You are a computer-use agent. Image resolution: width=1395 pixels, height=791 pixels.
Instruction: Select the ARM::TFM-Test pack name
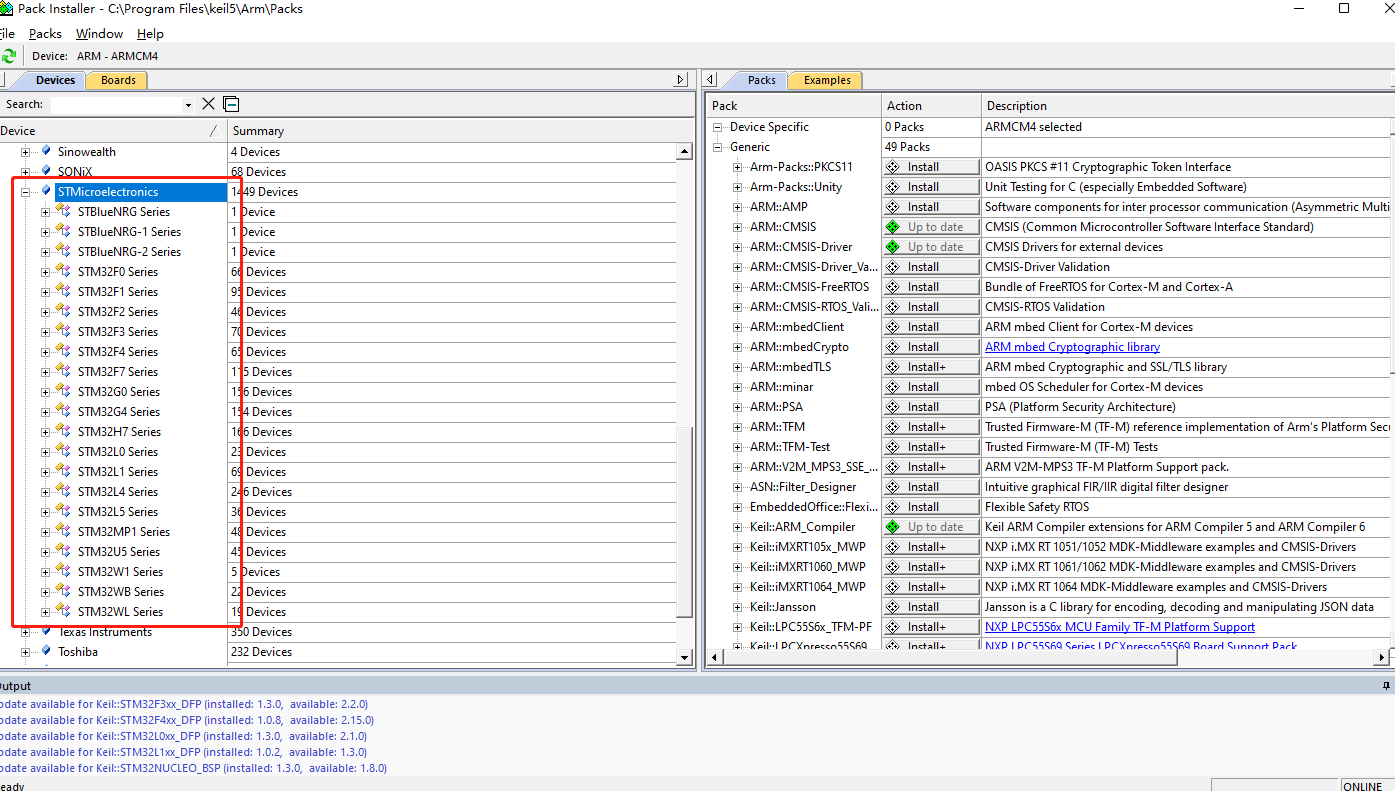790,447
